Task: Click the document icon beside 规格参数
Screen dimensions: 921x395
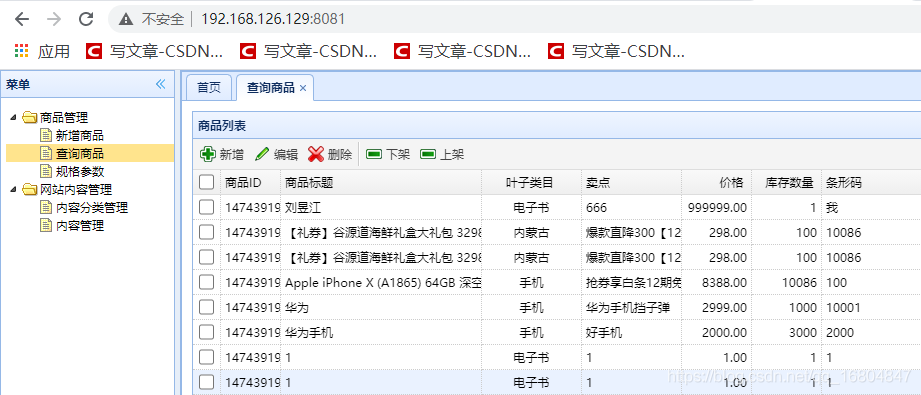Action: pyautogui.click(x=46, y=171)
